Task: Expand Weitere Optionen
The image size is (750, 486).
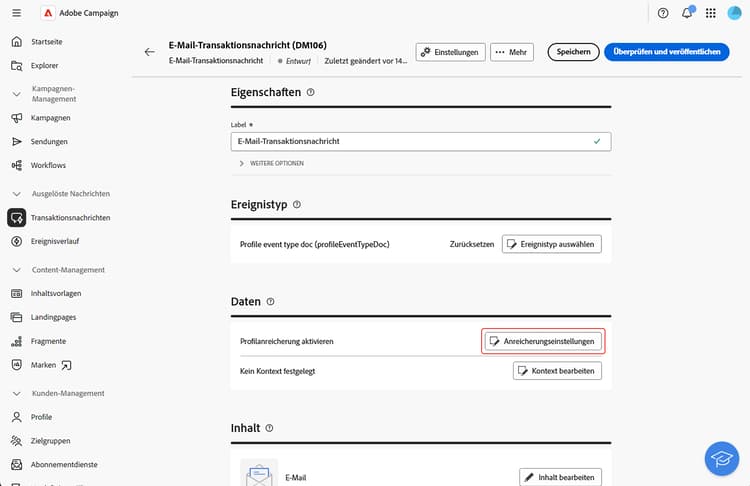Action: click(241, 163)
